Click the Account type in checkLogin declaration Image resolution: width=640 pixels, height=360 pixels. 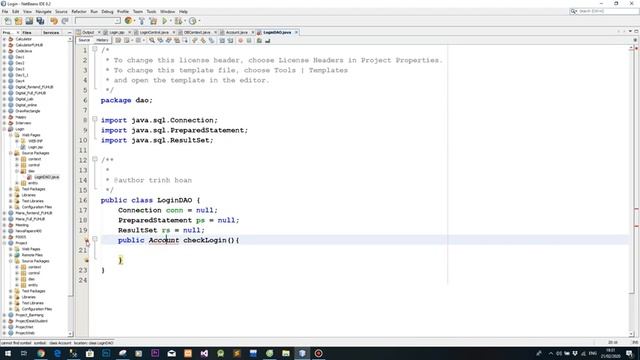164,240
